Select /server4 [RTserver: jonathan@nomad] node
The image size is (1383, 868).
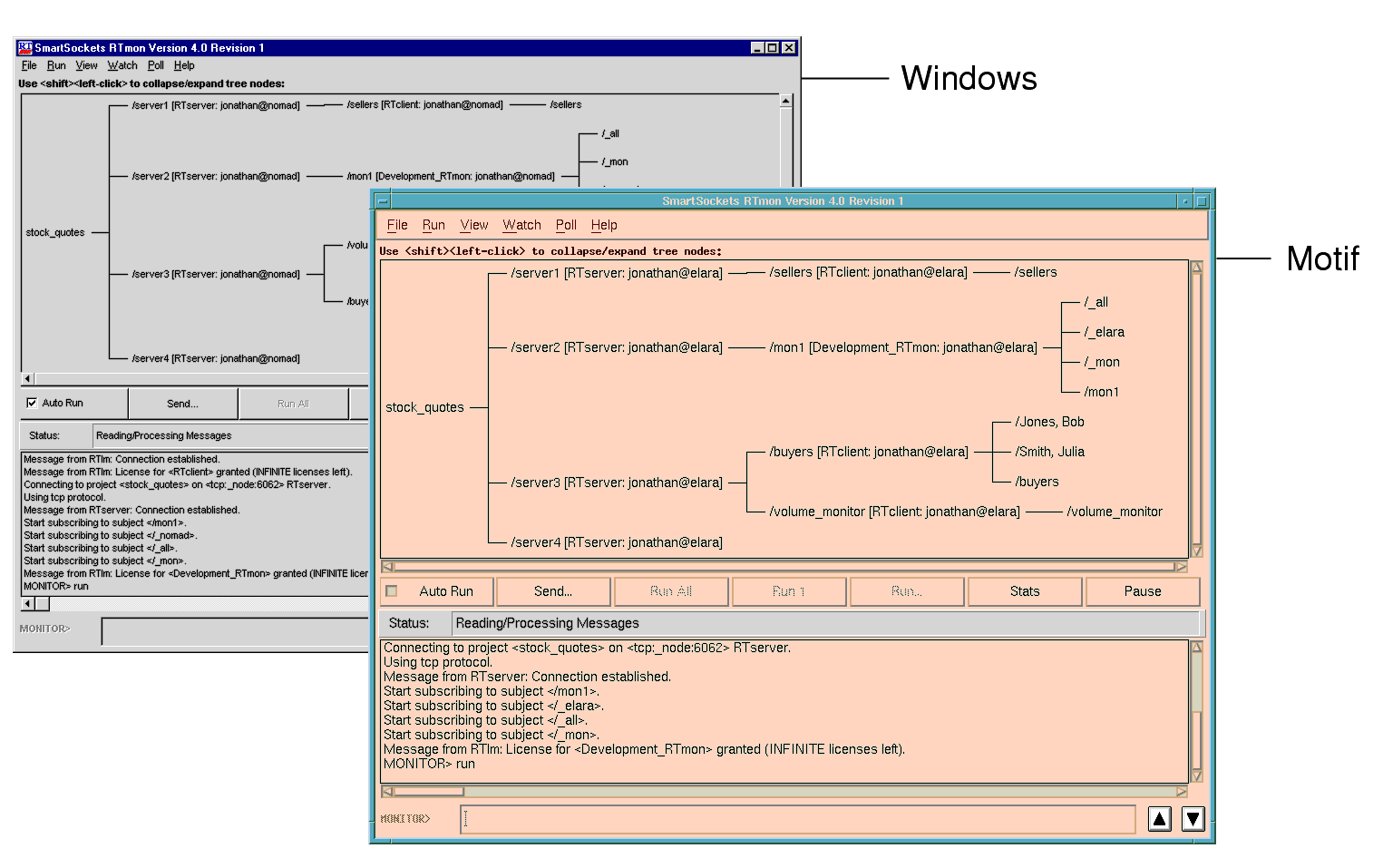(216, 358)
